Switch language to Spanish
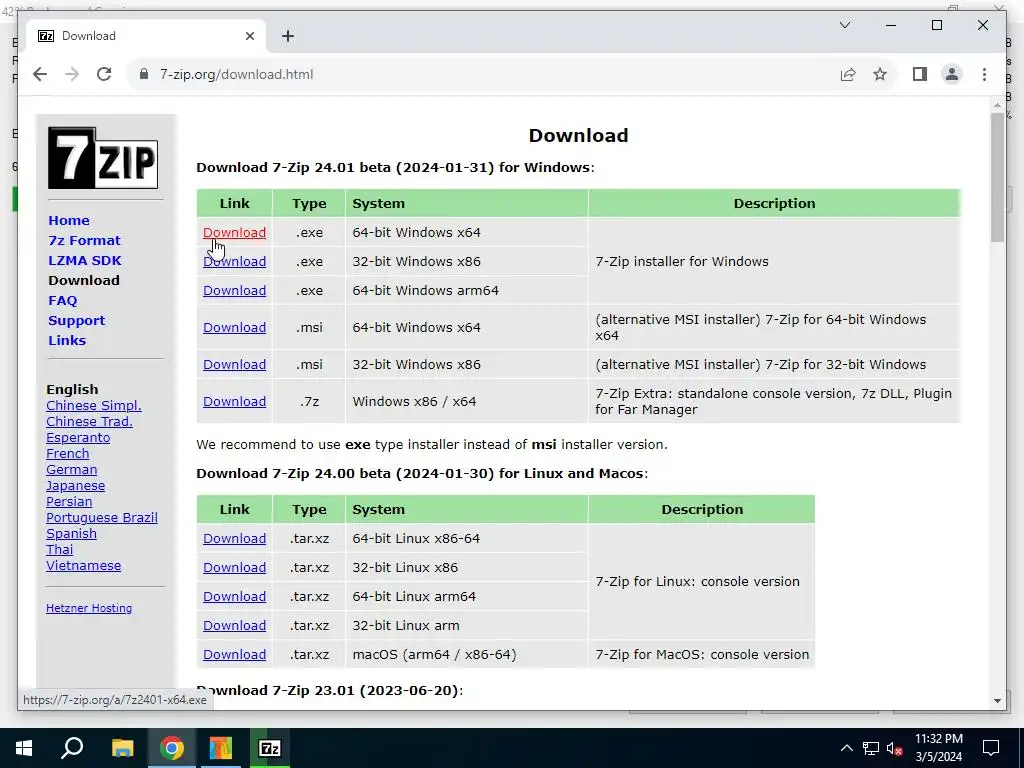The height and width of the screenshot is (768, 1024). click(71, 534)
